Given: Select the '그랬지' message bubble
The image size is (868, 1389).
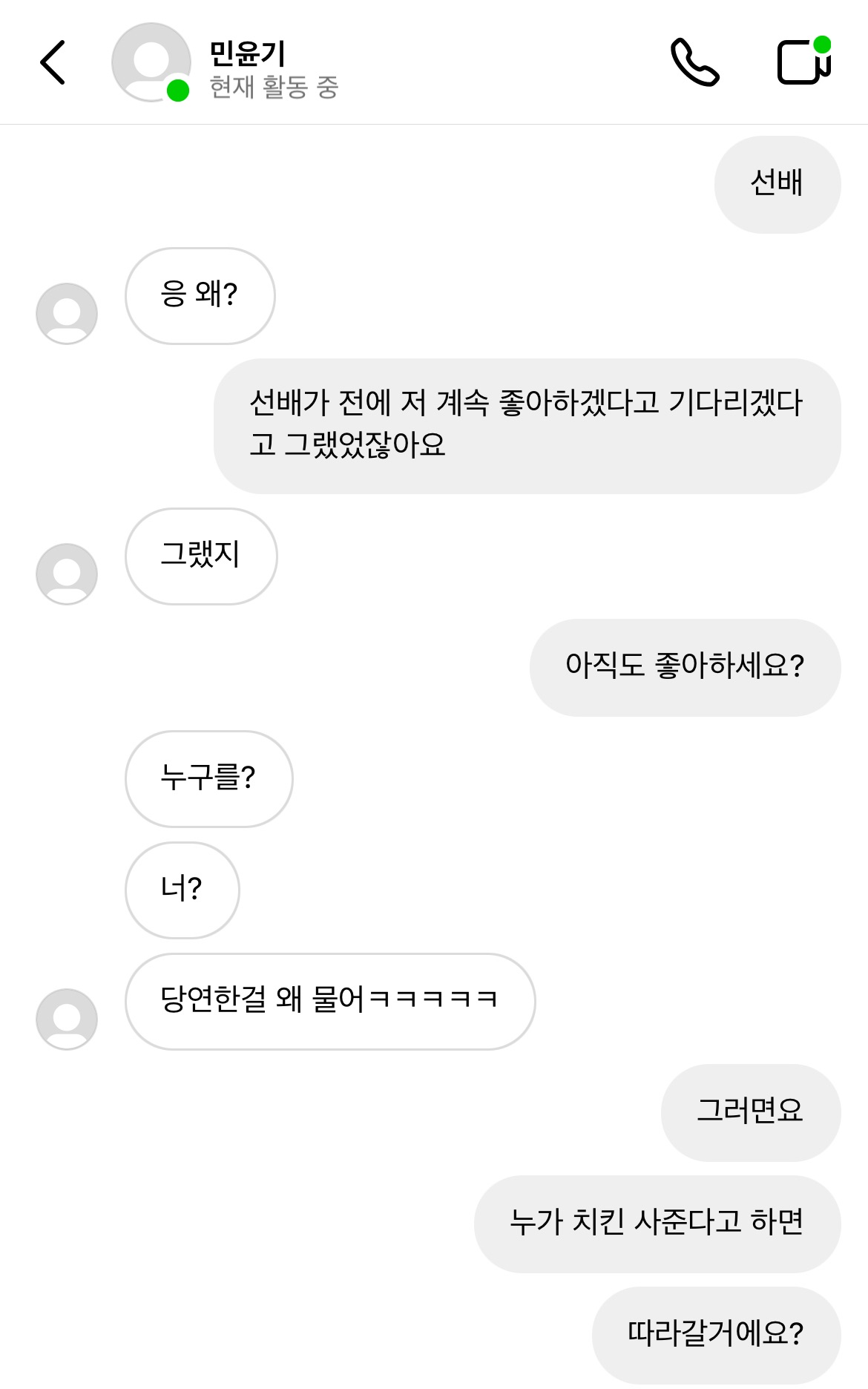Looking at the screenshot, I should pos(200,556).
